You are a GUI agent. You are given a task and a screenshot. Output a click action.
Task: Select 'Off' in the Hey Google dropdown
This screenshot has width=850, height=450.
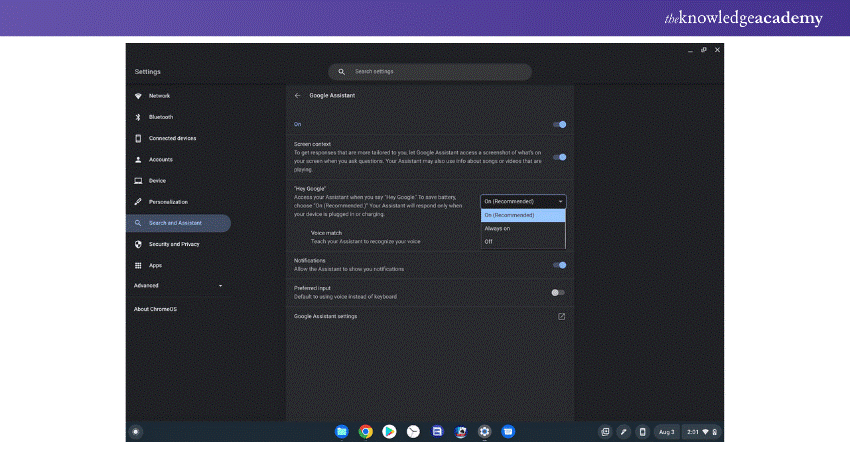click(x=489, y=241)
